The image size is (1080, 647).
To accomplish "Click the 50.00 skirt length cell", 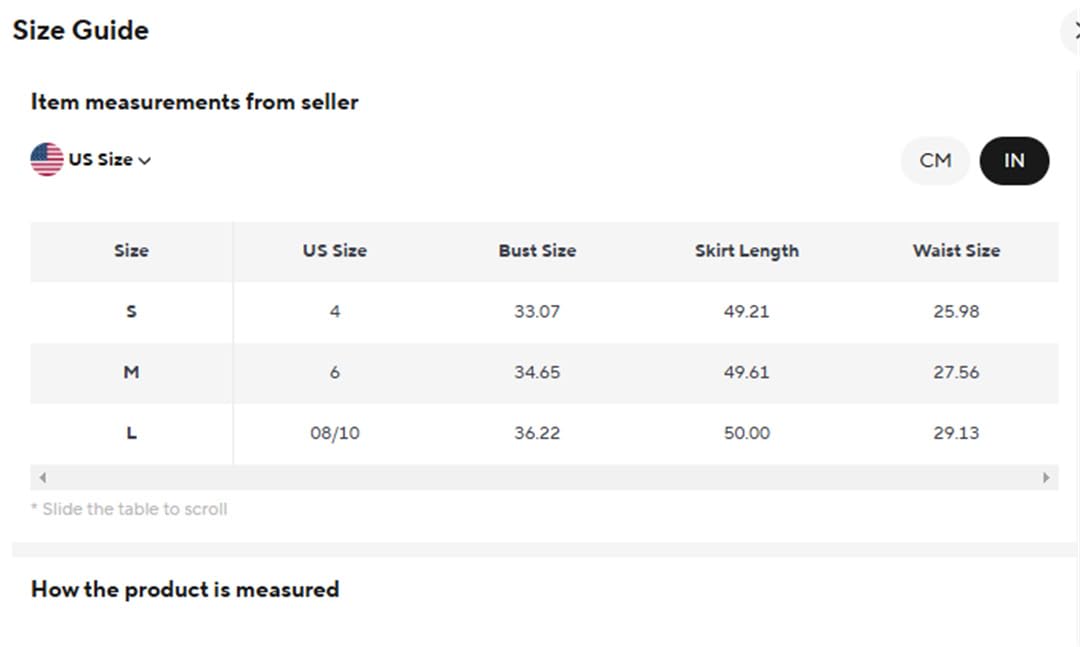I will pos(747,433).
